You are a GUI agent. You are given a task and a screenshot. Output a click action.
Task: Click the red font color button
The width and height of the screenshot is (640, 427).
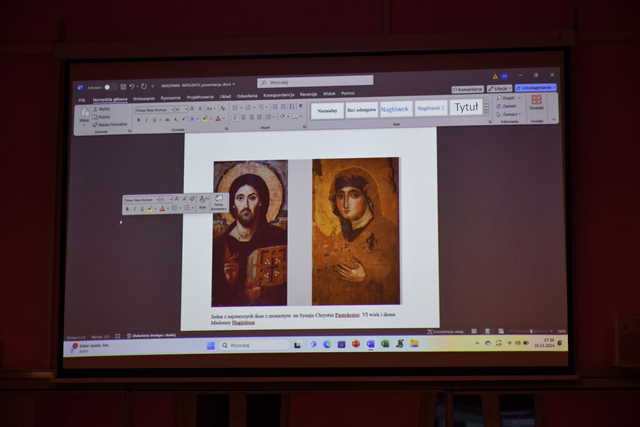[x=218, y=119]
